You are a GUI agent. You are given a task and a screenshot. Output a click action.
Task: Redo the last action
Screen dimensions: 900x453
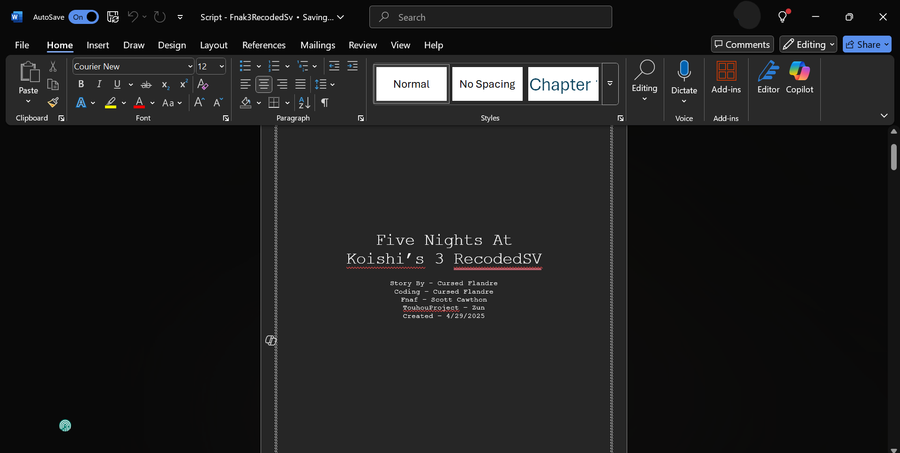point(160,17)
